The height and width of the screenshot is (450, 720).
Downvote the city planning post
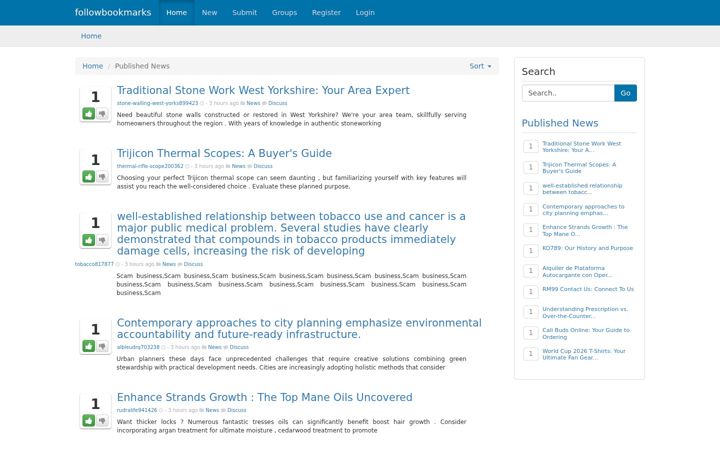[x=102, y=346]
